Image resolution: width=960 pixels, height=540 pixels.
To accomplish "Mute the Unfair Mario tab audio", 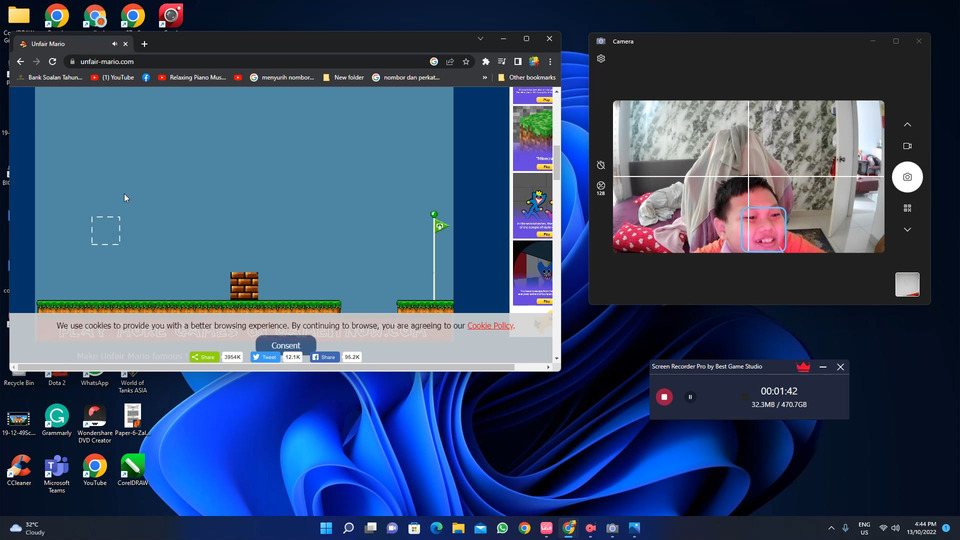I will pyautogui.click(x=114, y=44).
